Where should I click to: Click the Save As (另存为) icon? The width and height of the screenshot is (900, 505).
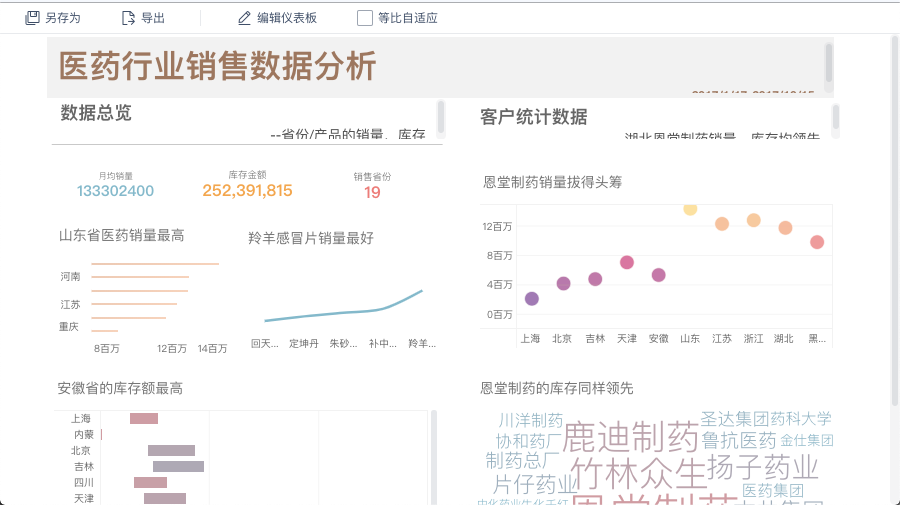point(33,18)
